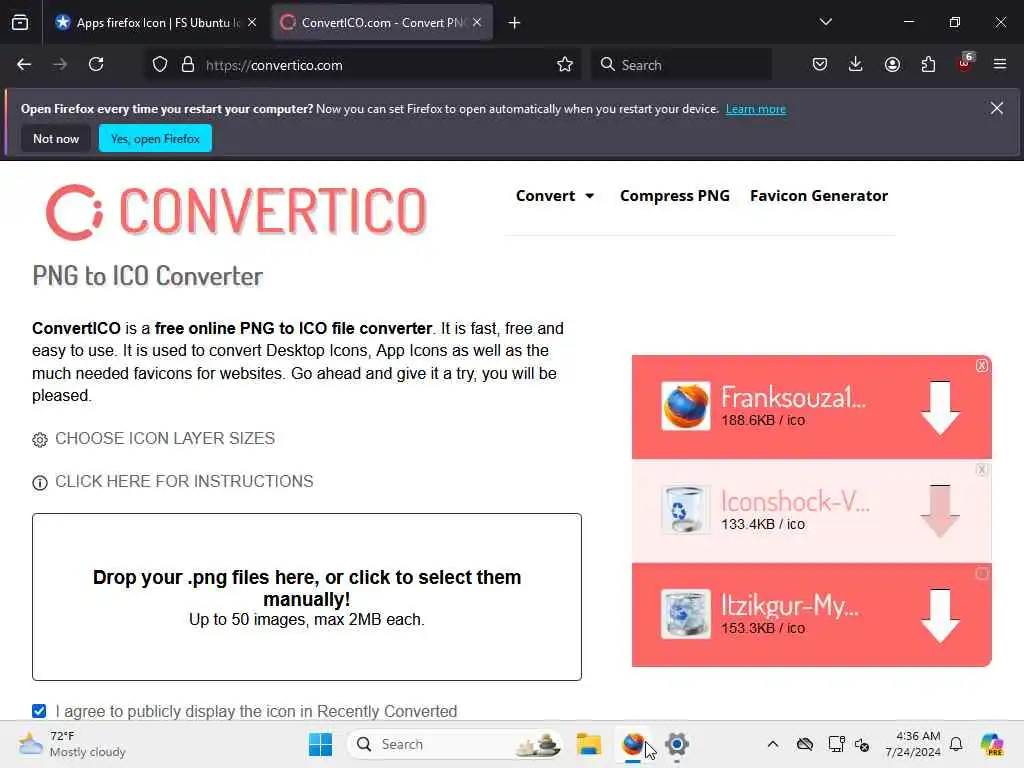Click the taskbar Search box

455,744
